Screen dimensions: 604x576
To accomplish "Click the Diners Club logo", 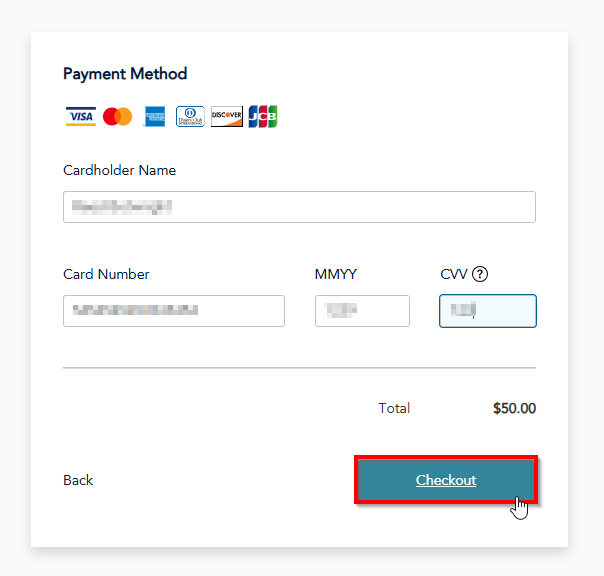I will tap(190, 116).
